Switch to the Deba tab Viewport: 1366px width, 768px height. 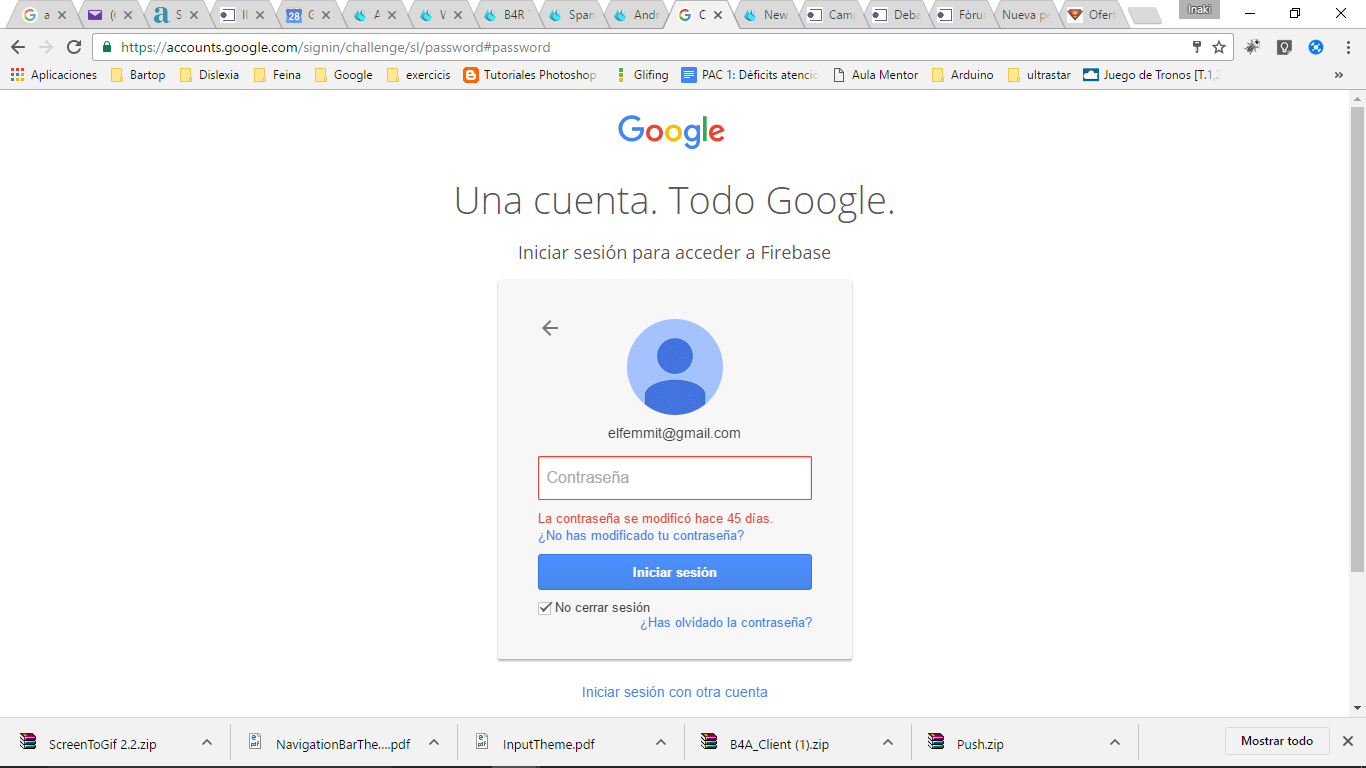(899, 15)
